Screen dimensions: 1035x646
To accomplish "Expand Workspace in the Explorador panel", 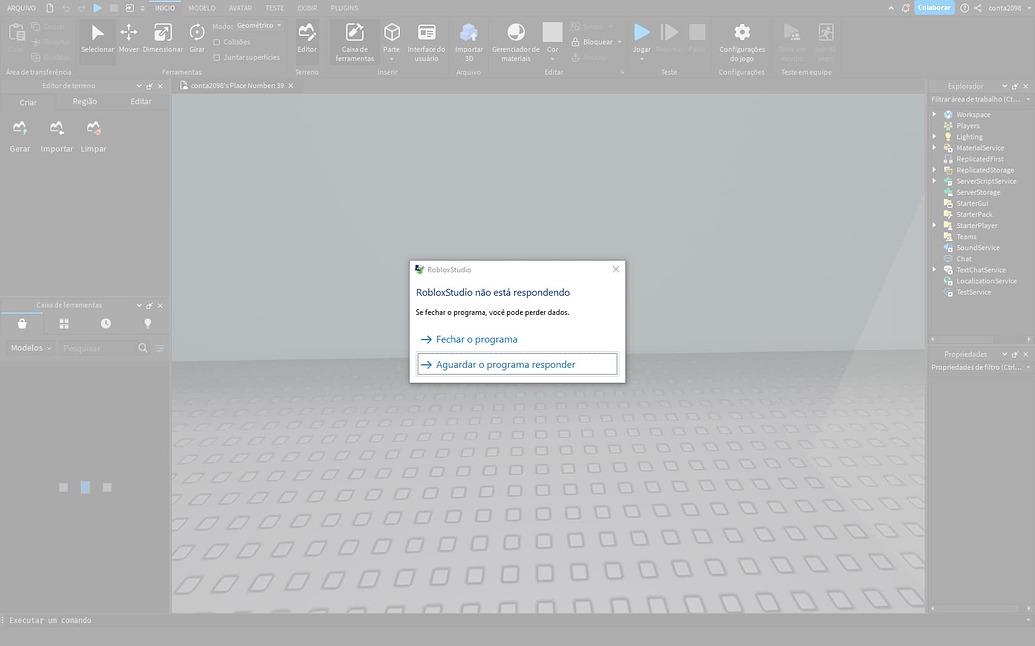I will [x=934, y=114].
